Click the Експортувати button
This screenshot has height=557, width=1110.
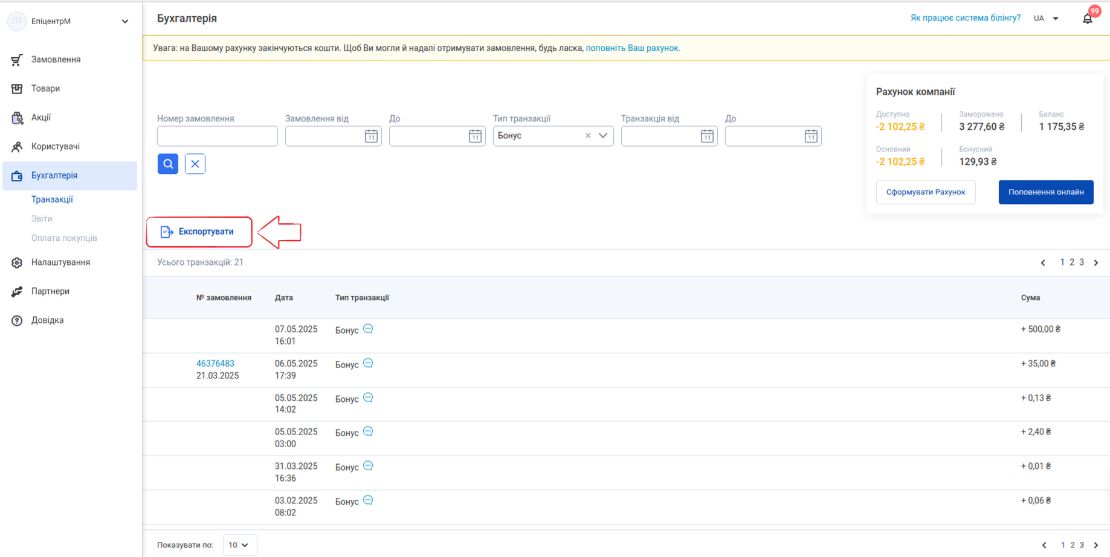[x=199, y=231]
